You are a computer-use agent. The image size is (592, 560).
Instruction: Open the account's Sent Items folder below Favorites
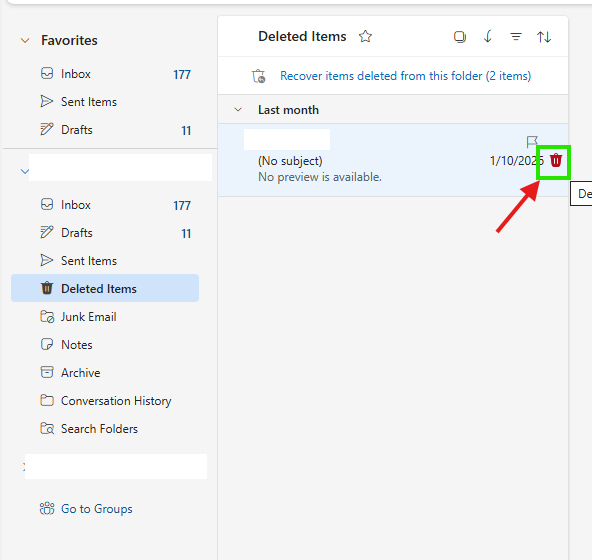coord(105,261)
